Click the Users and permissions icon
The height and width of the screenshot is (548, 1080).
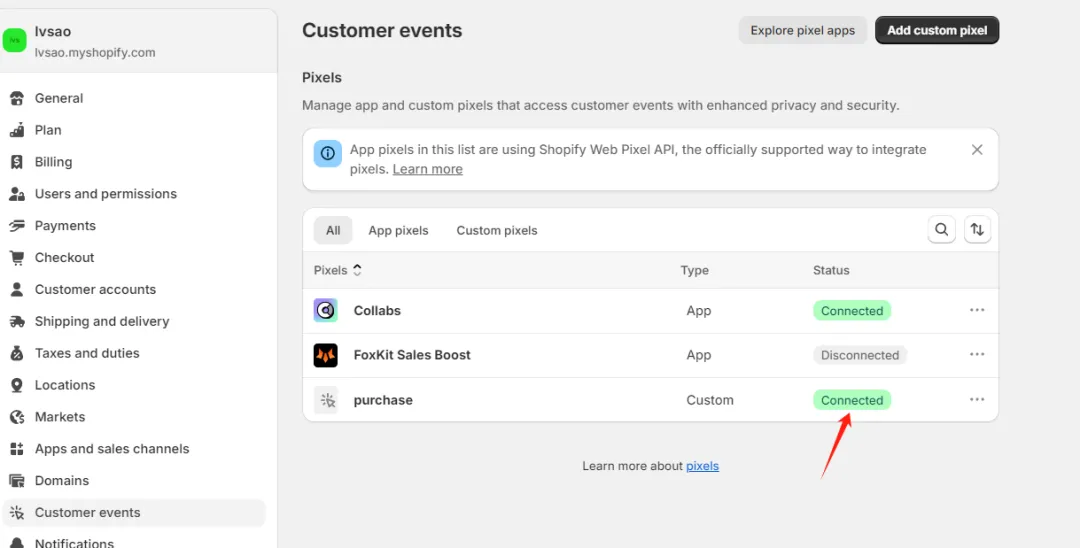tap(17, 194)
